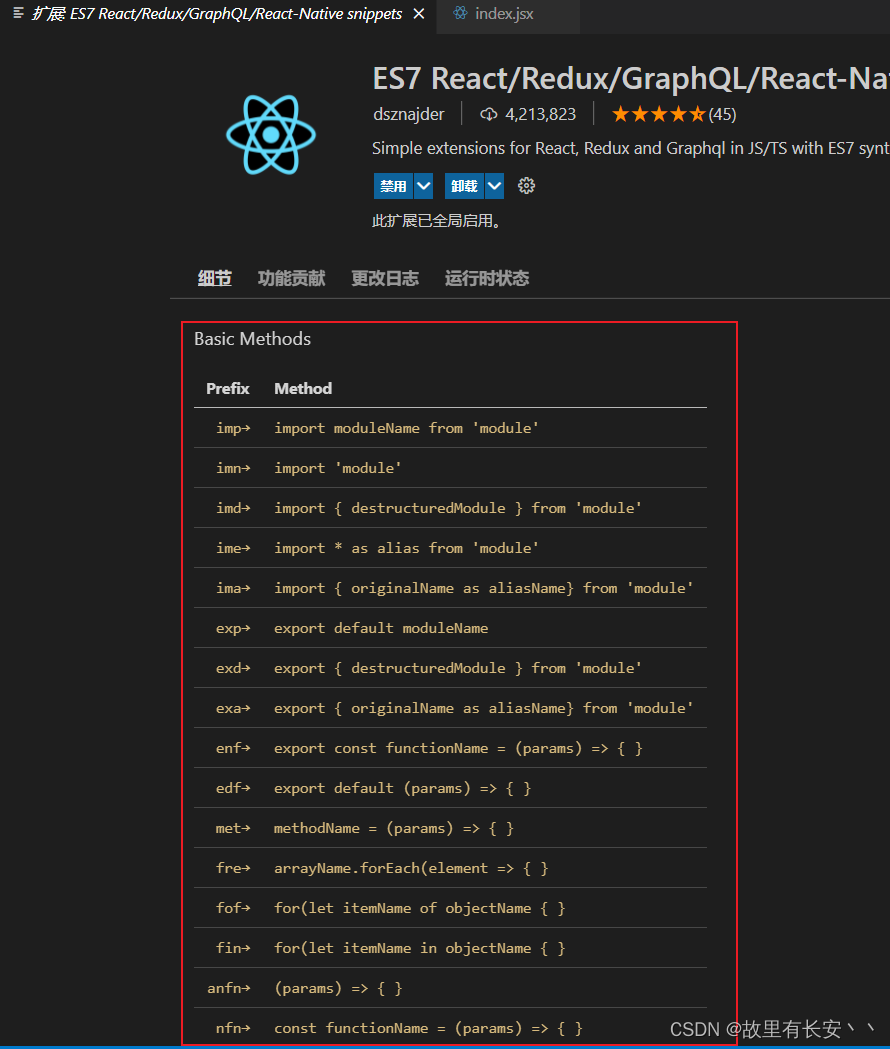Click the extension's React atom logo

click(271, 134)
